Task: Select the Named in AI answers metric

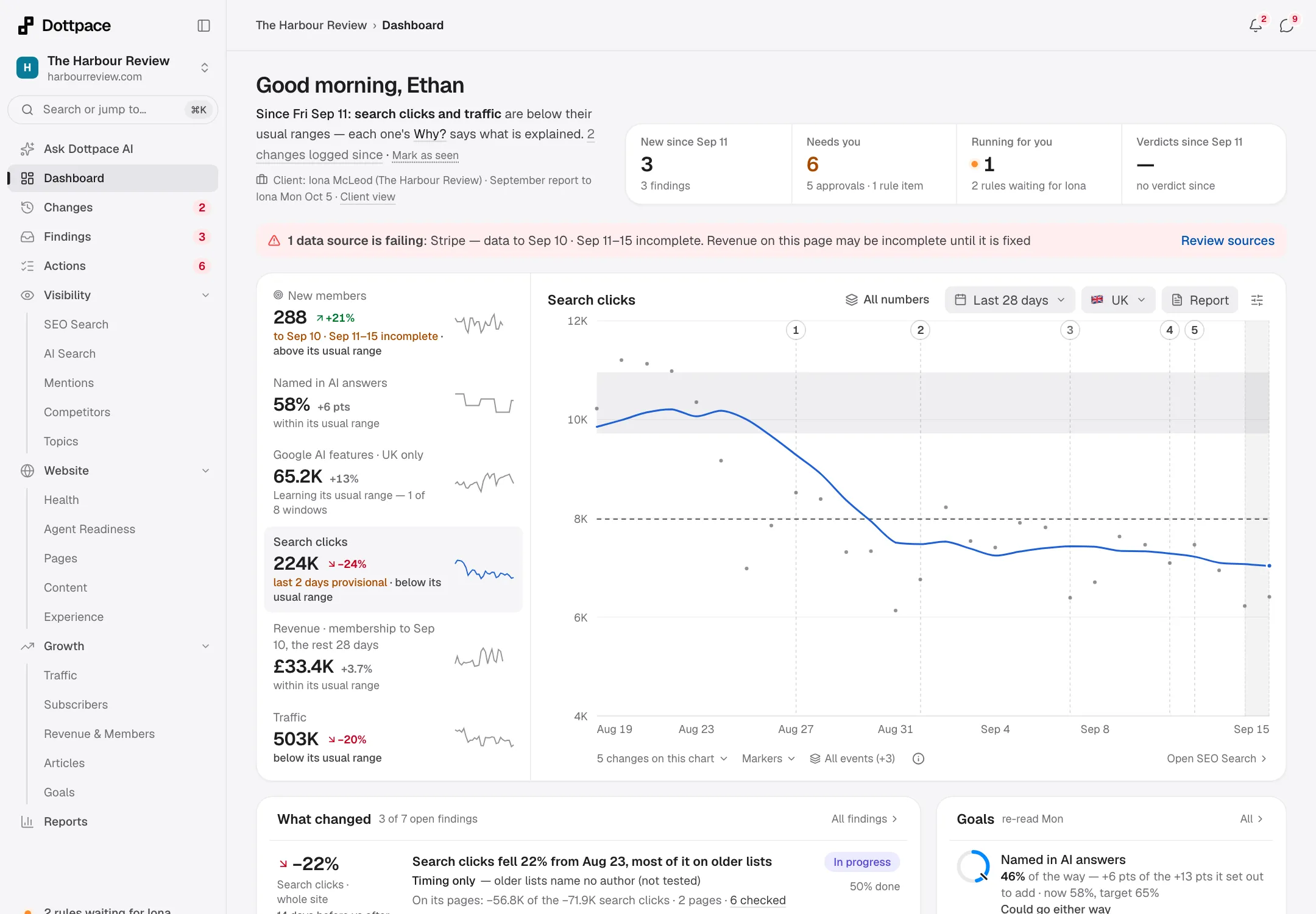Action: (x=394, y=403)
